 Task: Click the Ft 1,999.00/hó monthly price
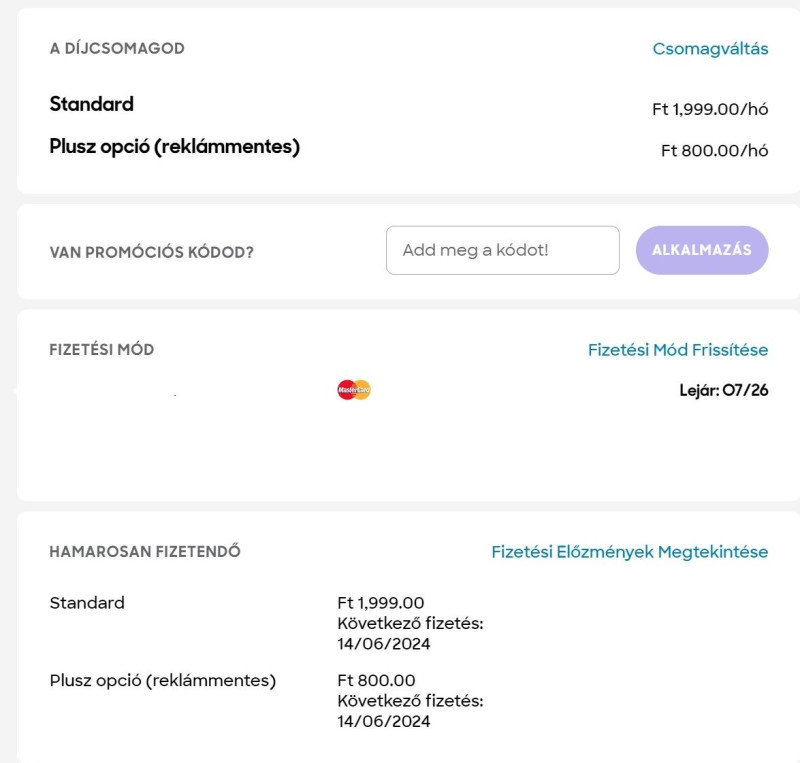pos(710,109)
